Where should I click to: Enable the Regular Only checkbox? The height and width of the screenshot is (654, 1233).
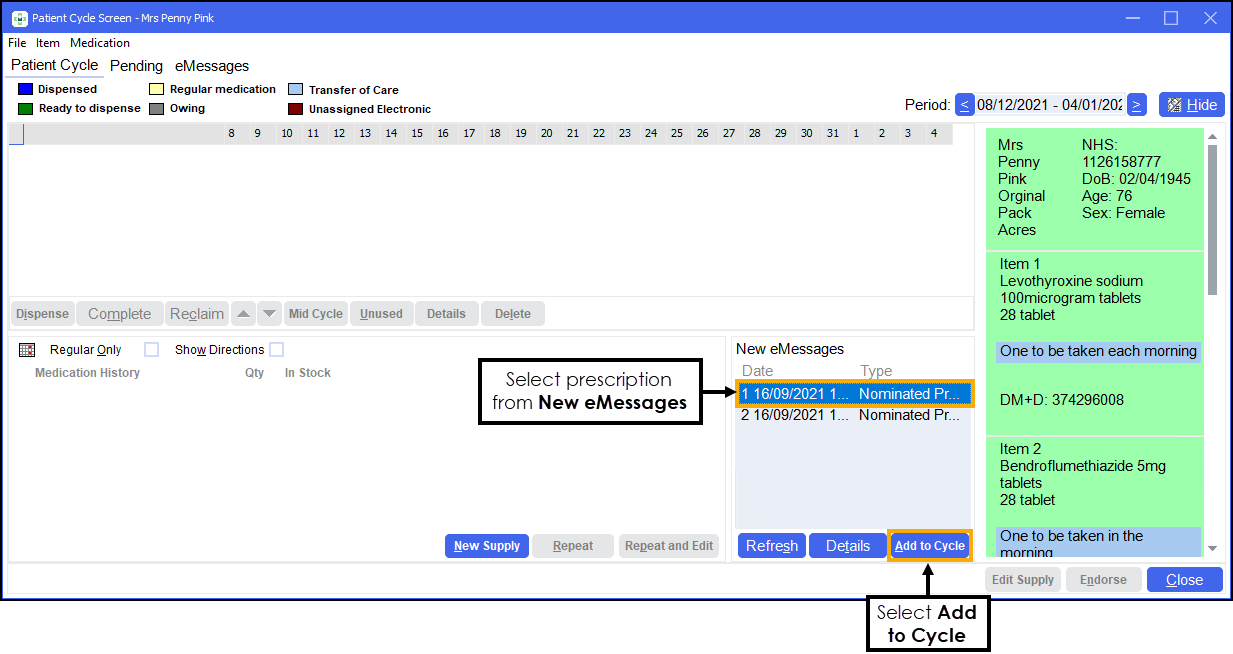151,350
